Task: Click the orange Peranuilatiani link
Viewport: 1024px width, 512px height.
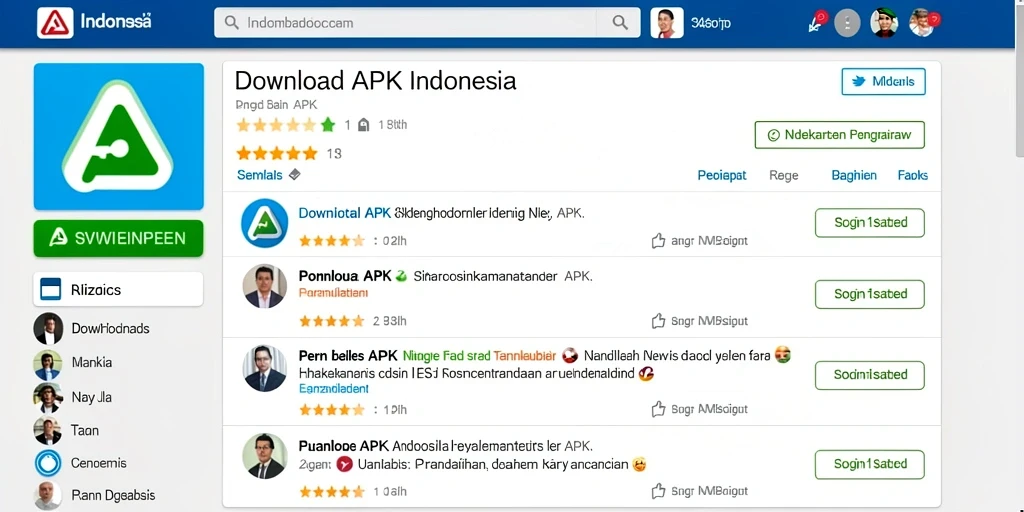Action: pos(333,293)
